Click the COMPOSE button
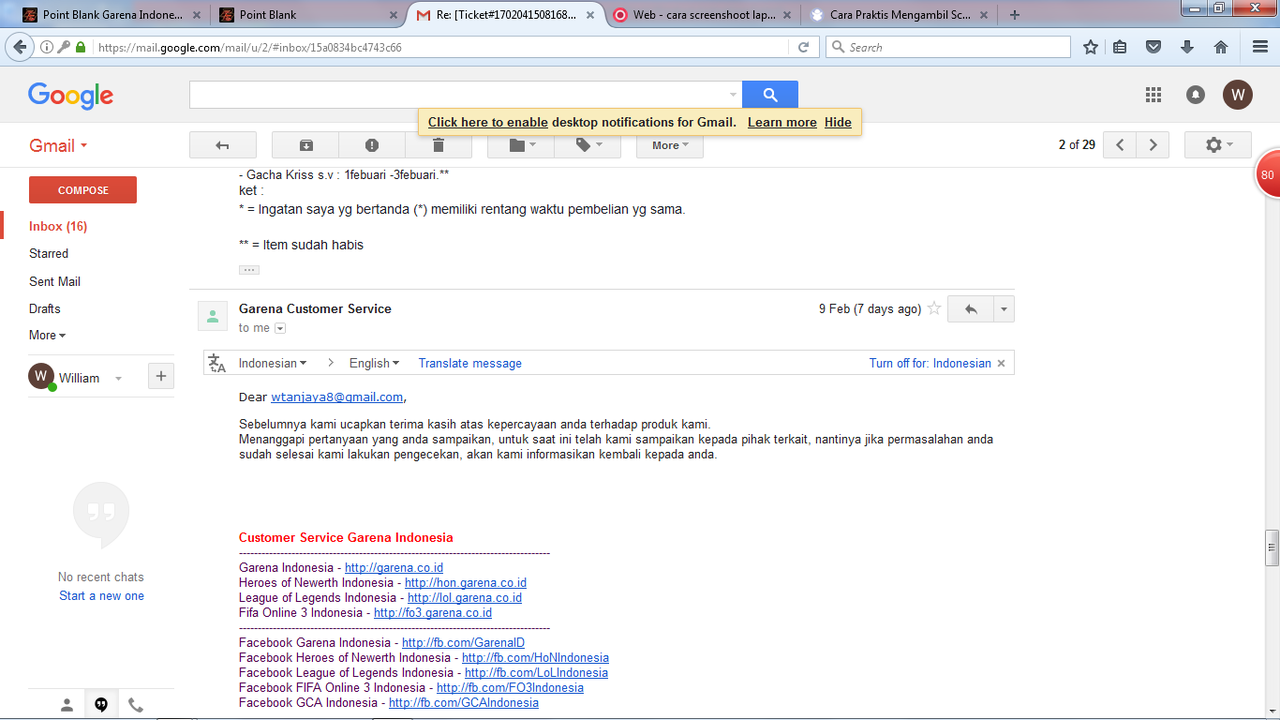This screenshot has width=1280, height=720. tap(83, 190)
